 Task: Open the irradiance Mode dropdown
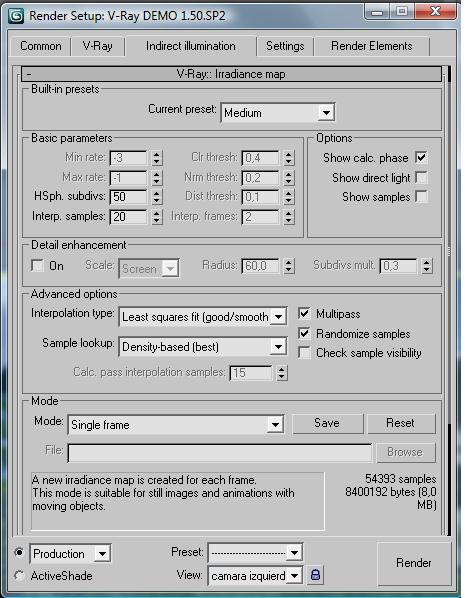[175, 424]
